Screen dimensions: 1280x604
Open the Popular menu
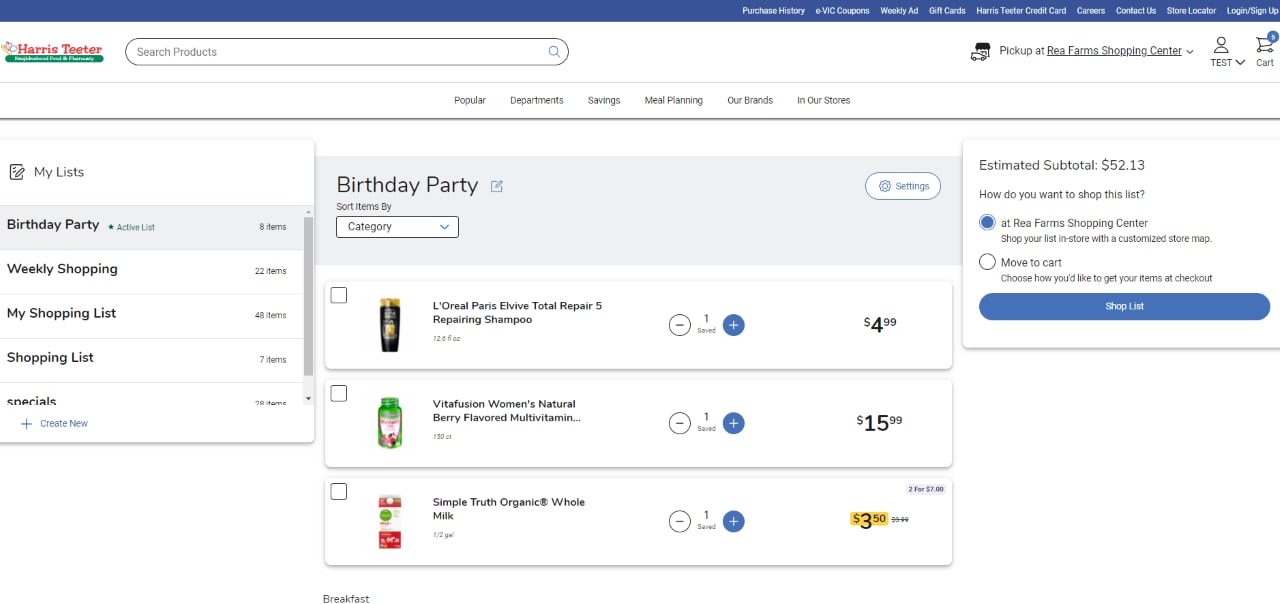[470, 100]
